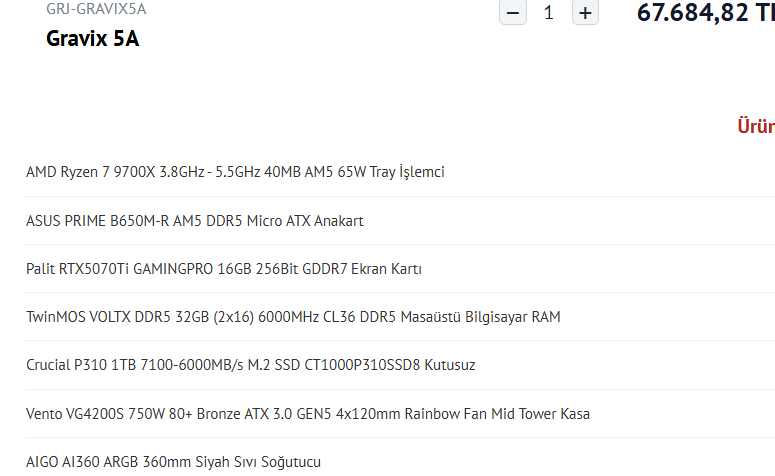
Task: Click the Masaüstü Bilgisayar RAM text
Action: click(x=480, y=317)
